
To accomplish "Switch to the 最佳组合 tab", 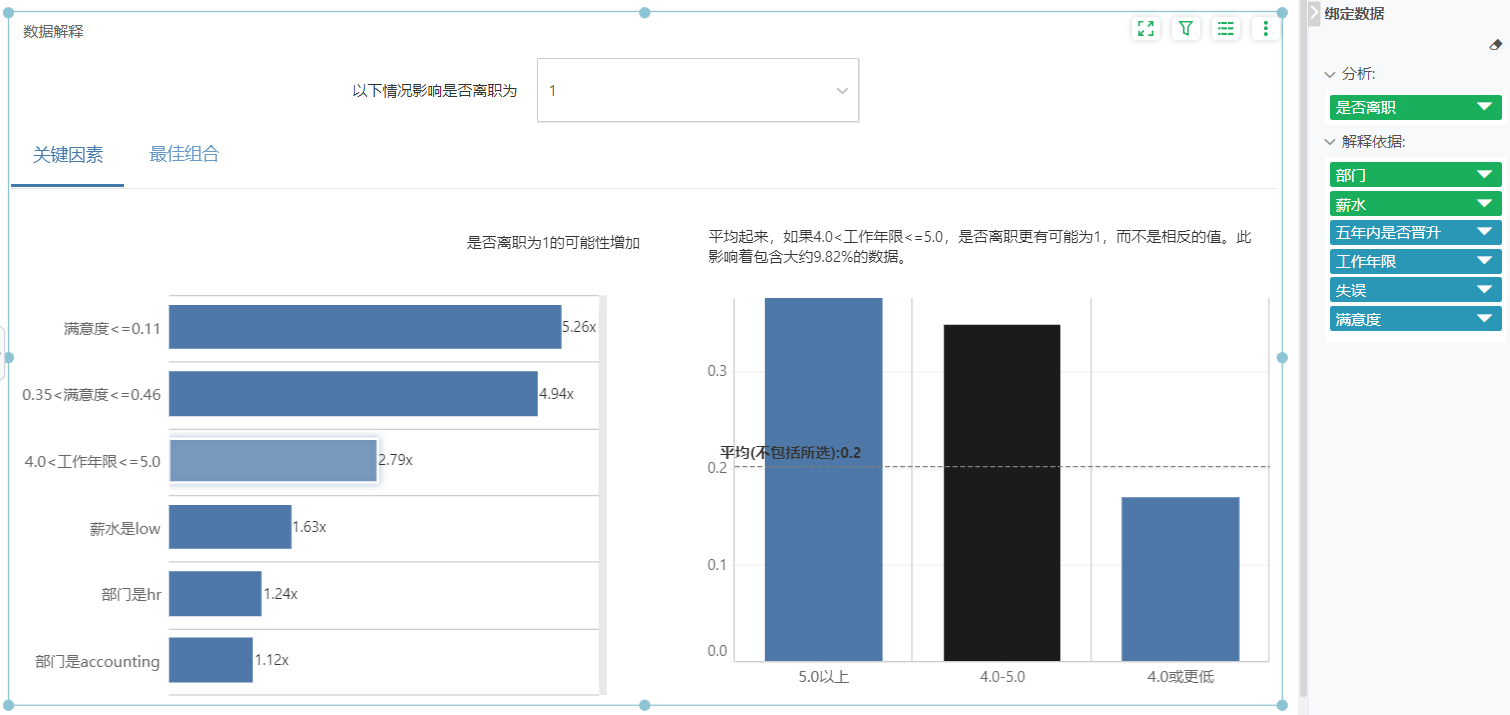I will (184, 154).
